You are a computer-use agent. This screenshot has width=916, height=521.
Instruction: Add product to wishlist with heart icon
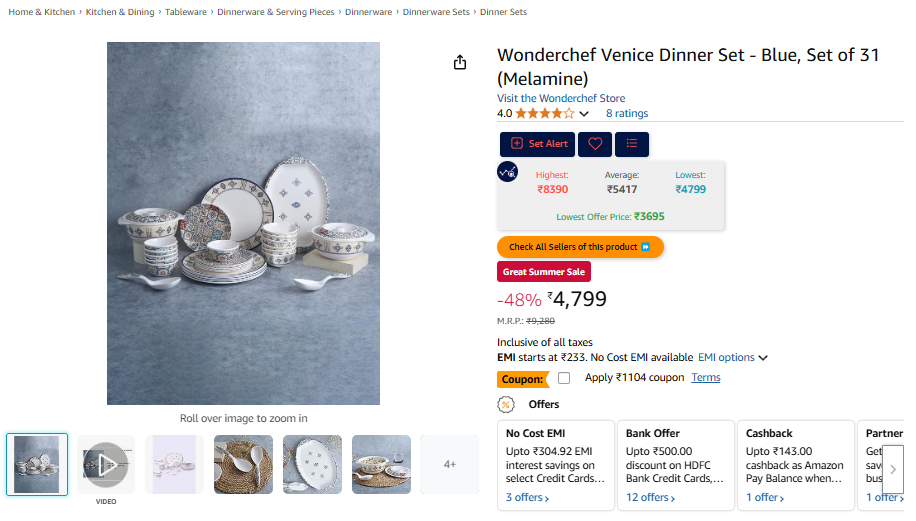[595, 144]
